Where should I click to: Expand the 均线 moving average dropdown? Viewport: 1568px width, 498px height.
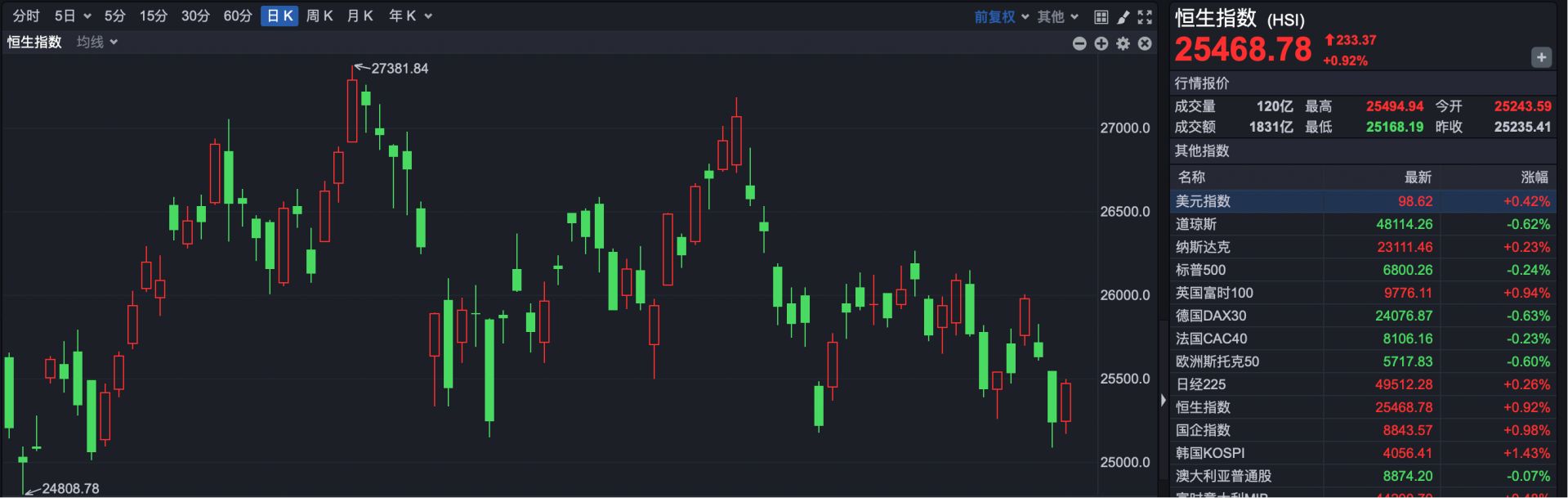97,42
